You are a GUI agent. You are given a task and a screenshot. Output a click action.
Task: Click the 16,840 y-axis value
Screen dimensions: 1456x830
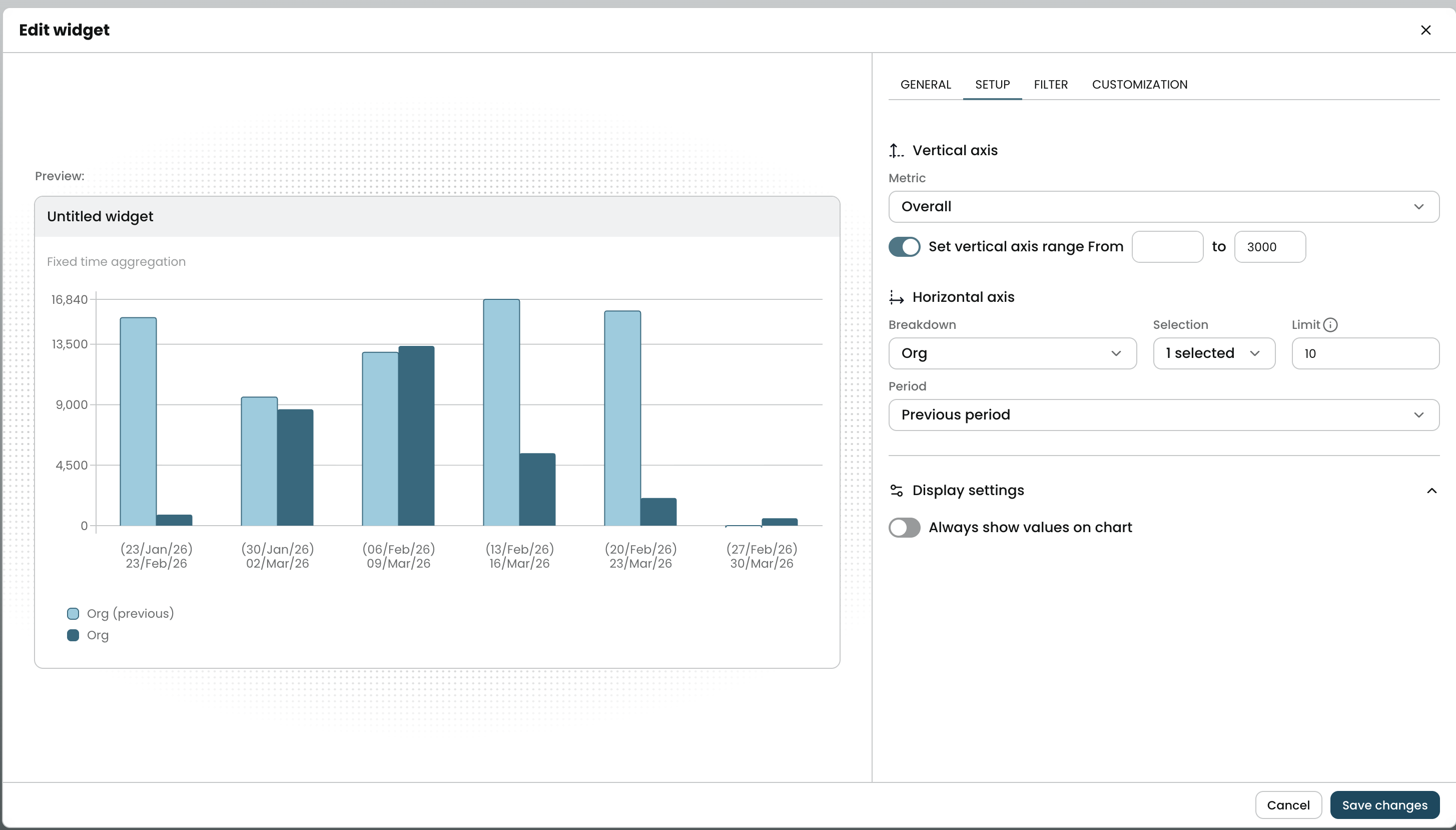pos(70,300)
